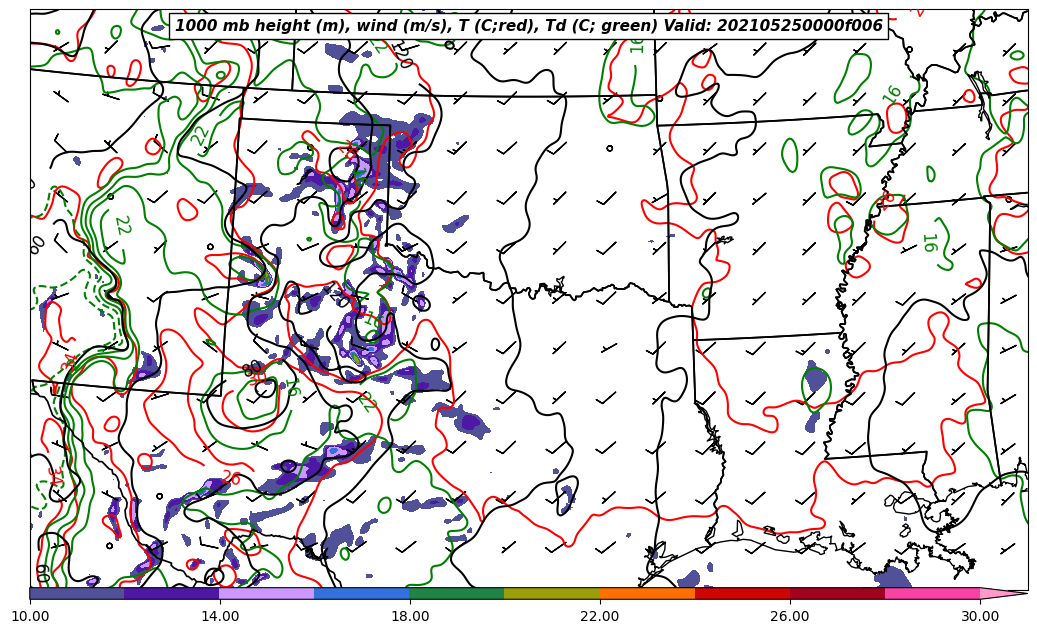This screenshot has width=1037, height=633.
Task: Click the 10.00 colorbar tick label
Action: tap(30, 616)
